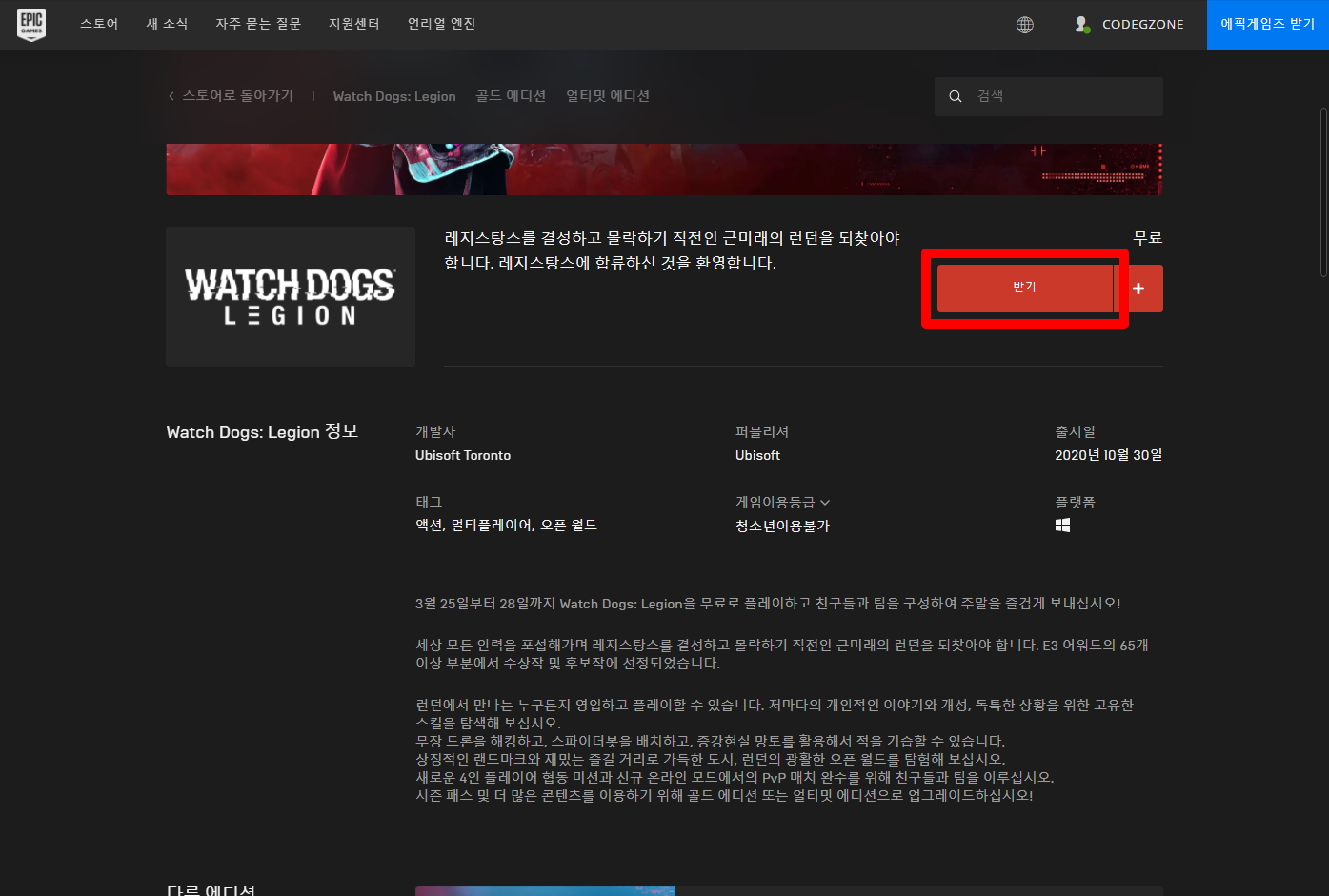Click the 무료 price label
The height and width of the screenshot is (896, 1329).
point(1148,238)
